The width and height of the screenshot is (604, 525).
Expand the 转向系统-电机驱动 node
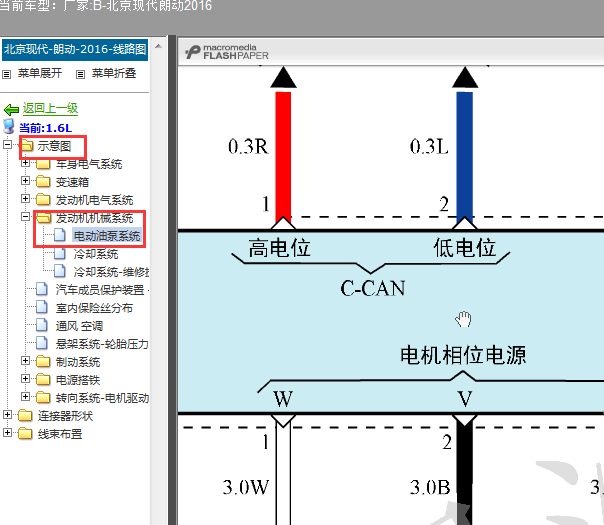[x=25, y=396]
